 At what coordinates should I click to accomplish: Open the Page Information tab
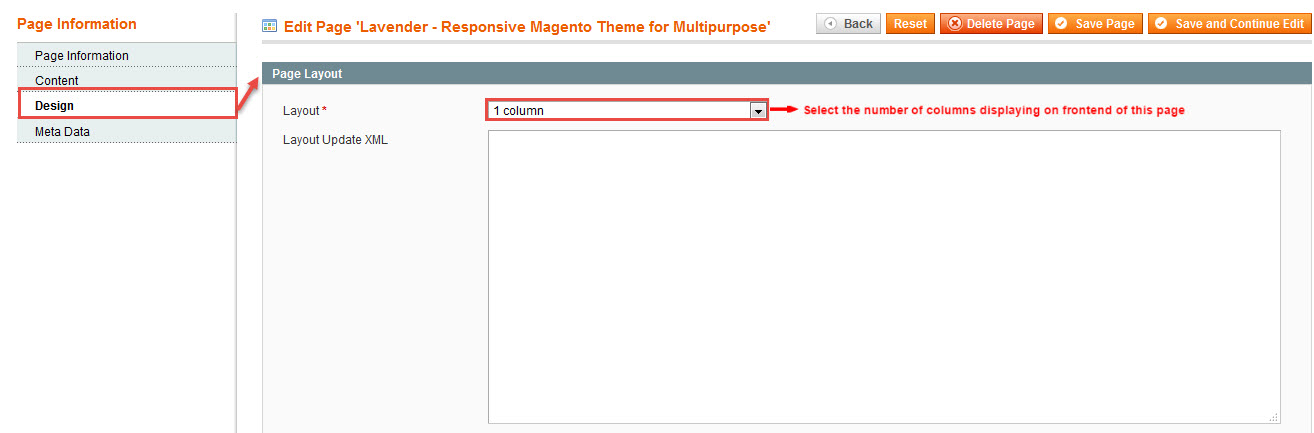pos(126,55)
